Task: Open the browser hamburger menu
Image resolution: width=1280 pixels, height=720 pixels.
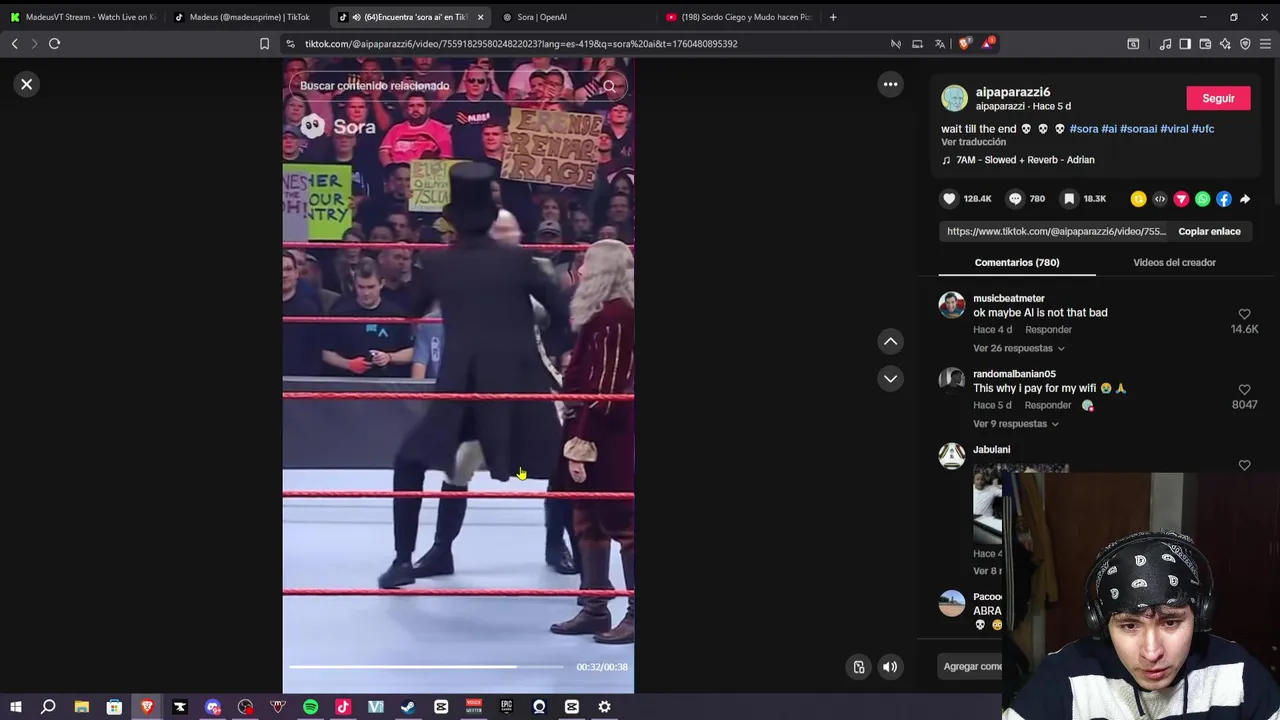Action: (1265, 44)
